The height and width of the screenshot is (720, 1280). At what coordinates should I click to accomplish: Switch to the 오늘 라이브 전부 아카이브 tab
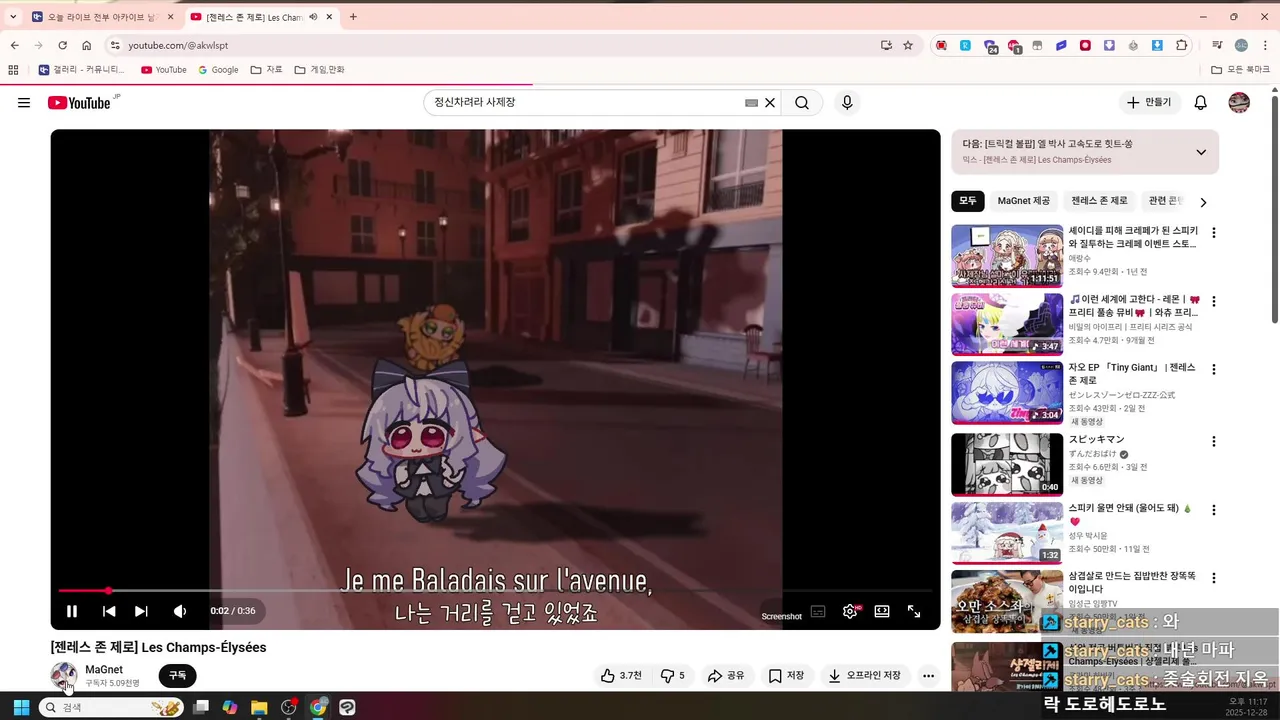pos(102,17)
